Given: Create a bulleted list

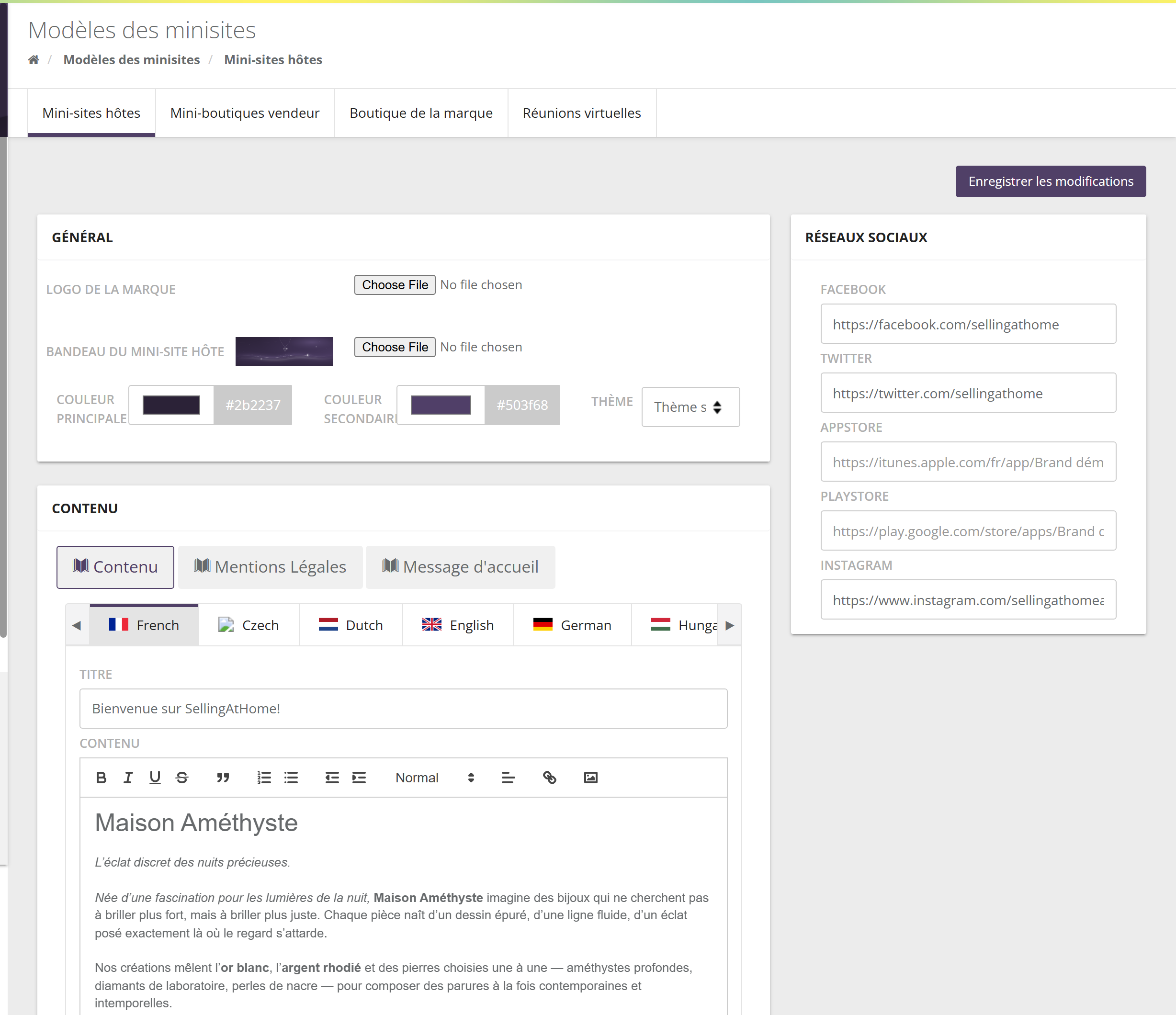Looking at the screenshot, I should click(291, 777).
